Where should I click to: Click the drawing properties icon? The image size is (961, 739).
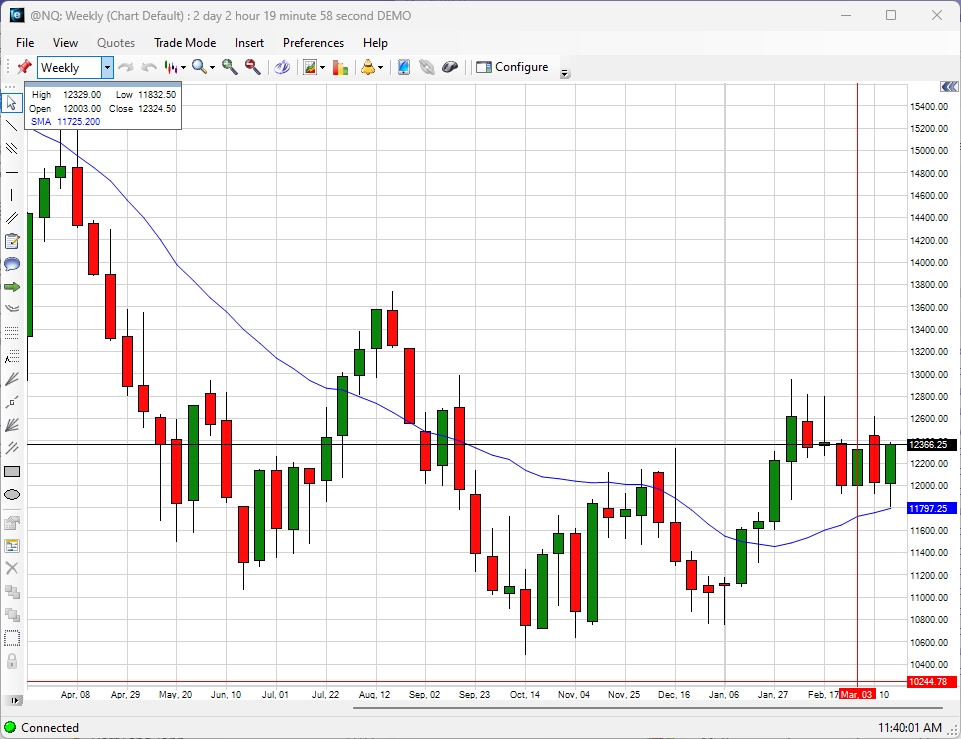[12, 522]
